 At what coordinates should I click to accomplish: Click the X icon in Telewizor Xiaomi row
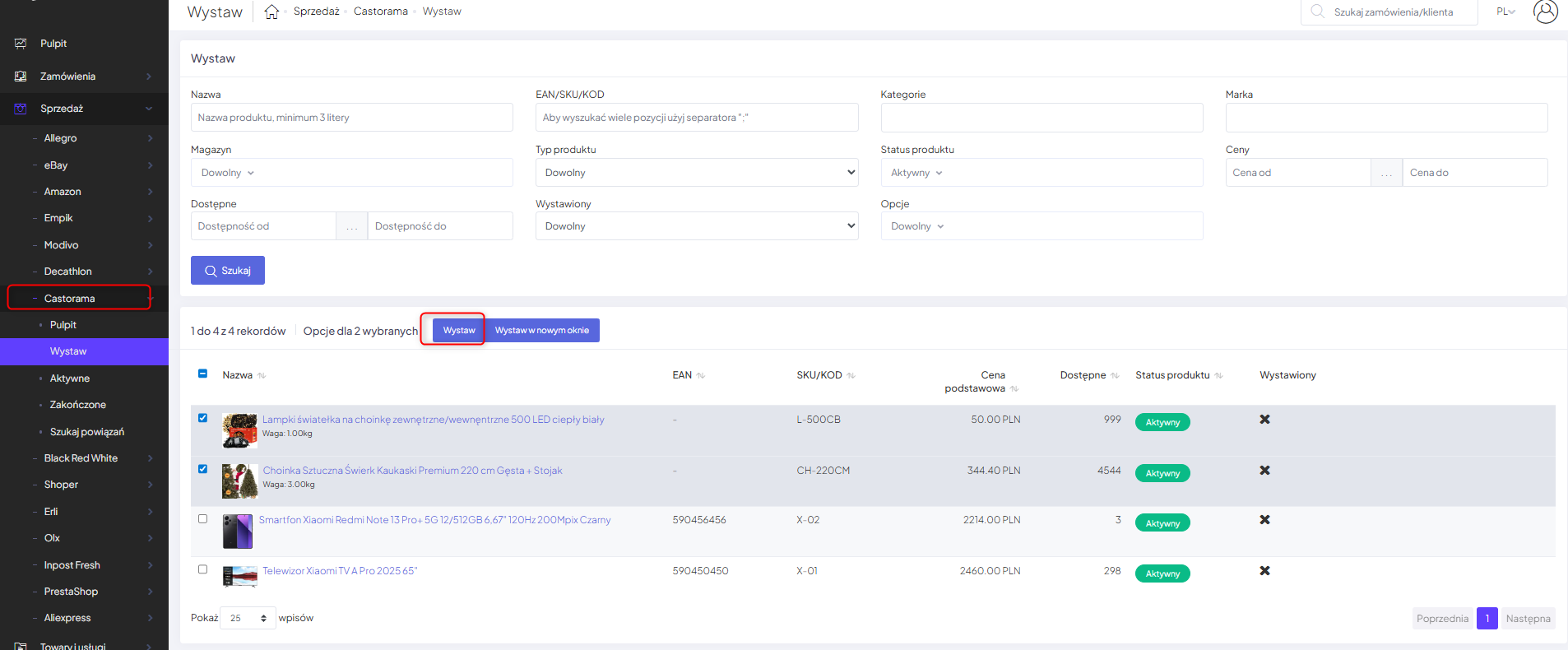click(1264, 571)
